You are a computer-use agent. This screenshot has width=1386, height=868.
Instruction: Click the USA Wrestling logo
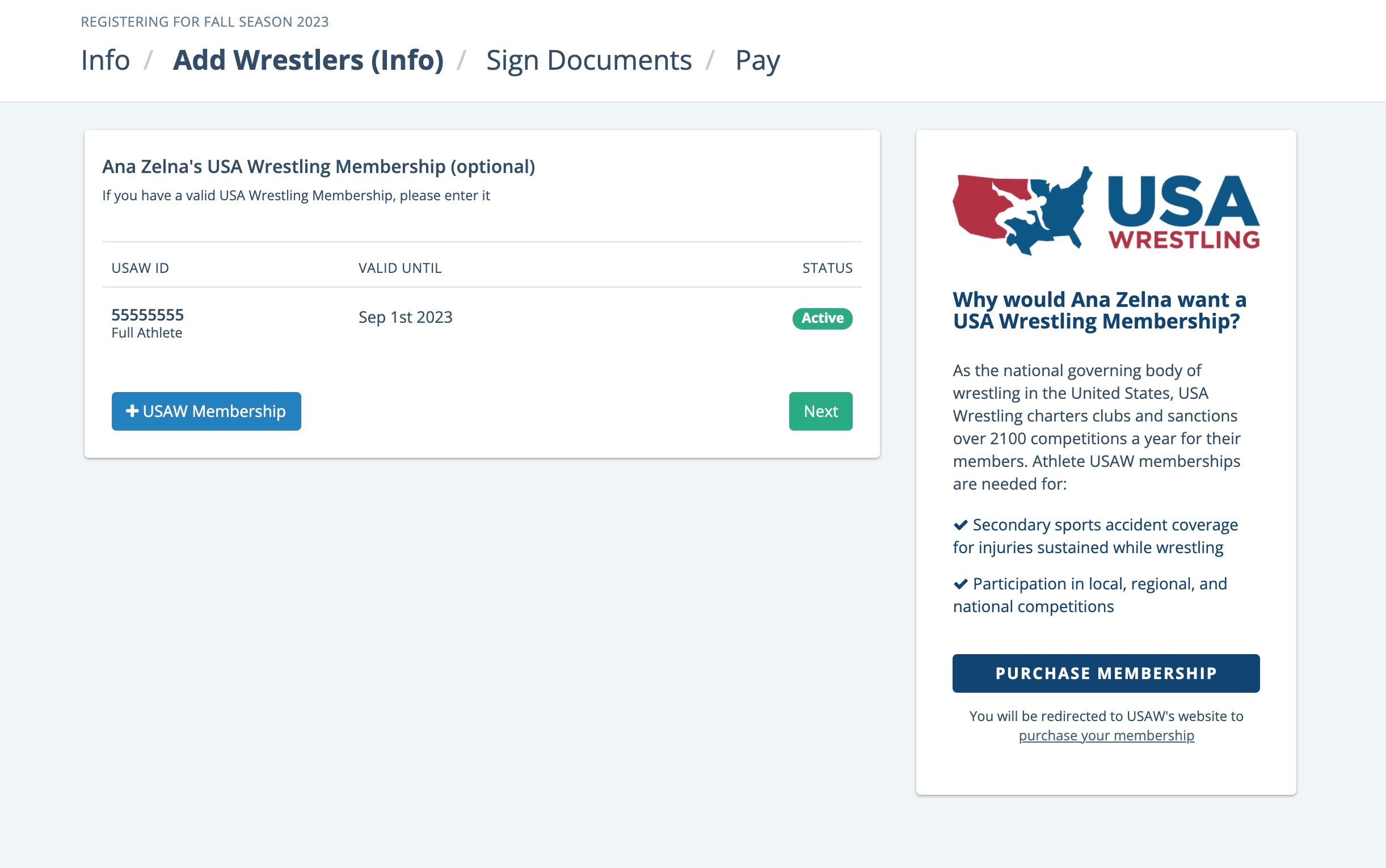coord(1106,210)
